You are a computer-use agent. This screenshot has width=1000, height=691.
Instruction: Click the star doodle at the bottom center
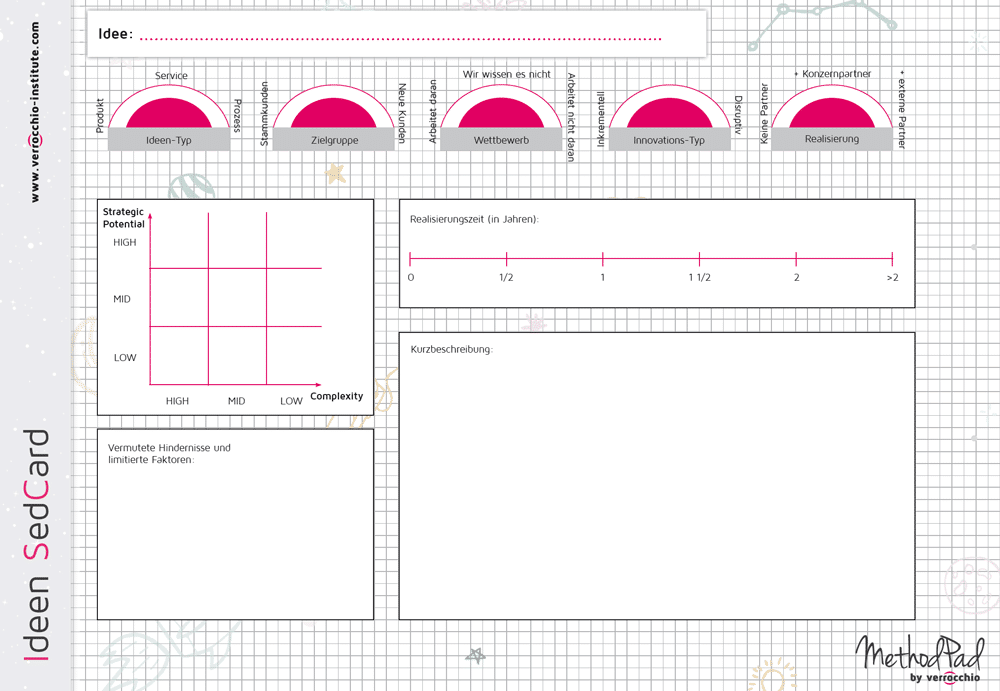476,656
